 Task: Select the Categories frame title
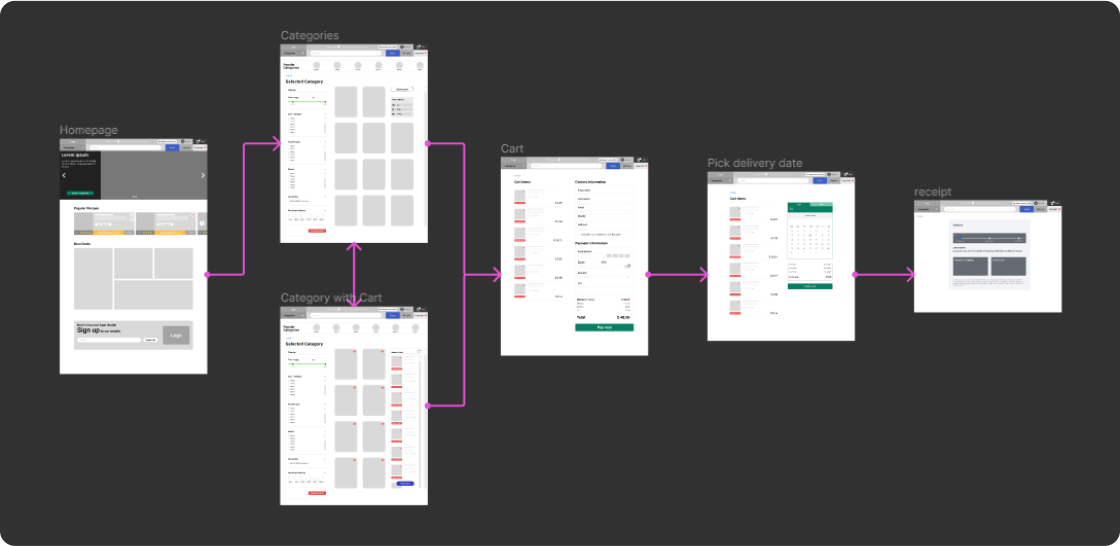coord(309,36)
